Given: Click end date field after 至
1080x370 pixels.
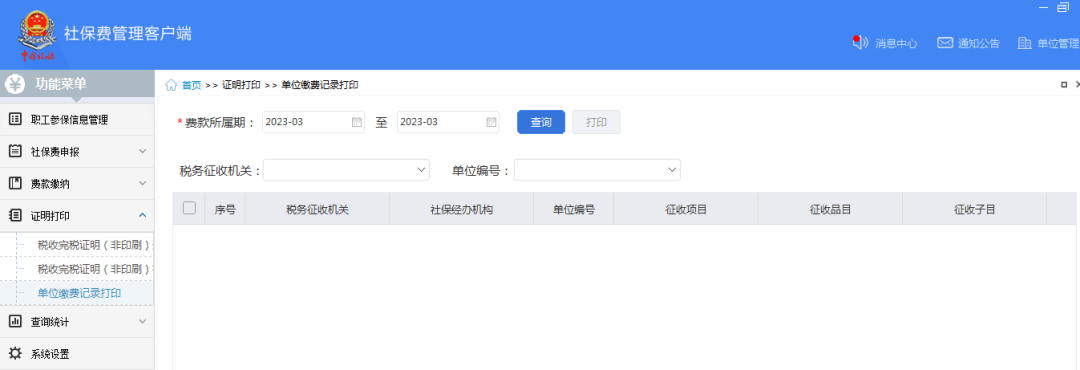Looking at the screenshot, I should [x=448, y=122].
